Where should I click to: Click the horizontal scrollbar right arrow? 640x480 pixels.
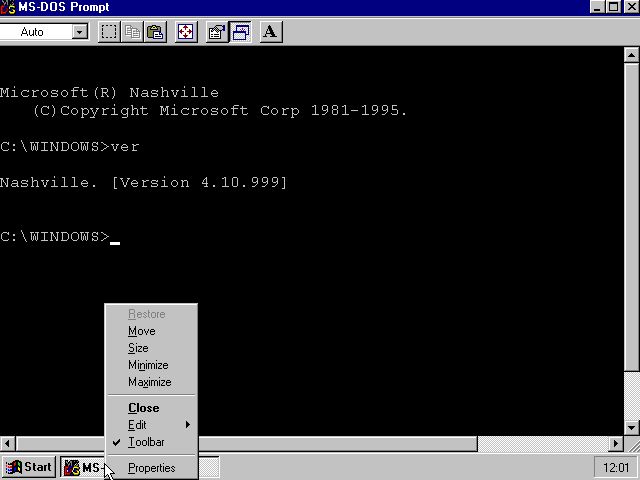[616, 443]
